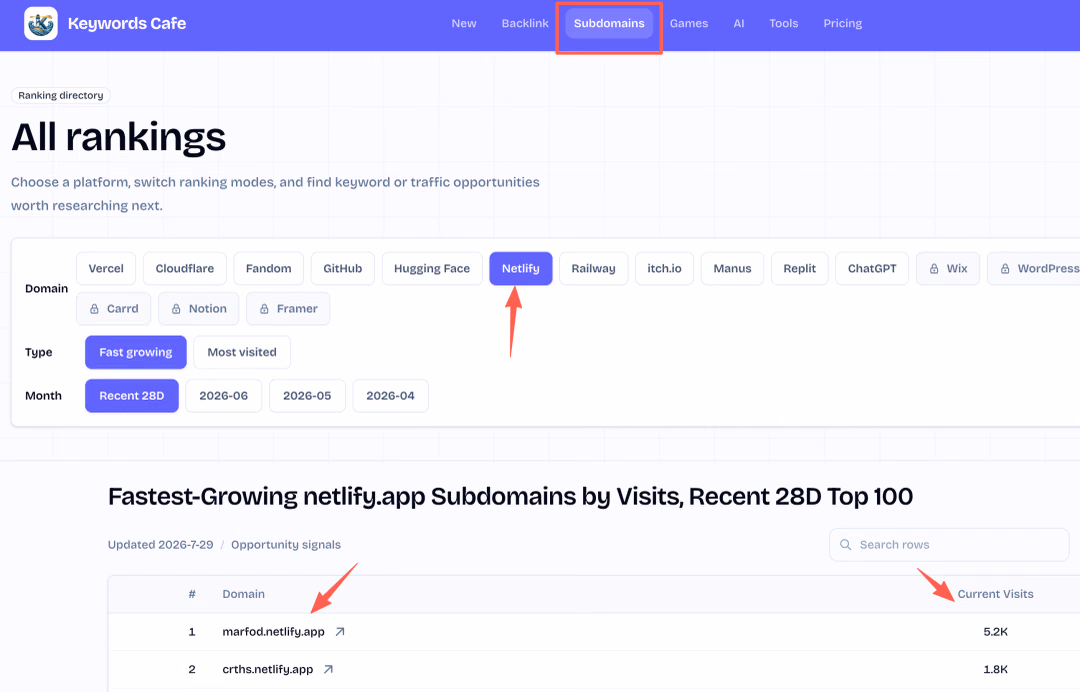This screenshot has height=692, width=1080.
Task: Select the Vercel domain filter
Action: coord(106,269)
